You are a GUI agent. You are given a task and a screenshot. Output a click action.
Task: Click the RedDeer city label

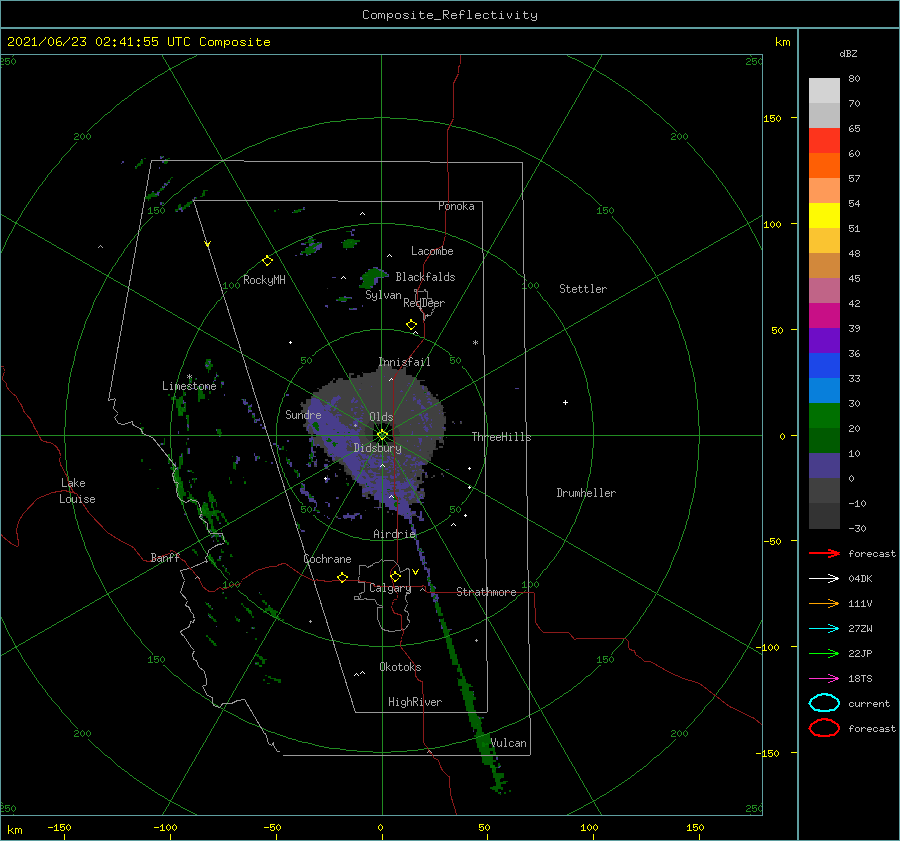point(424,303)
